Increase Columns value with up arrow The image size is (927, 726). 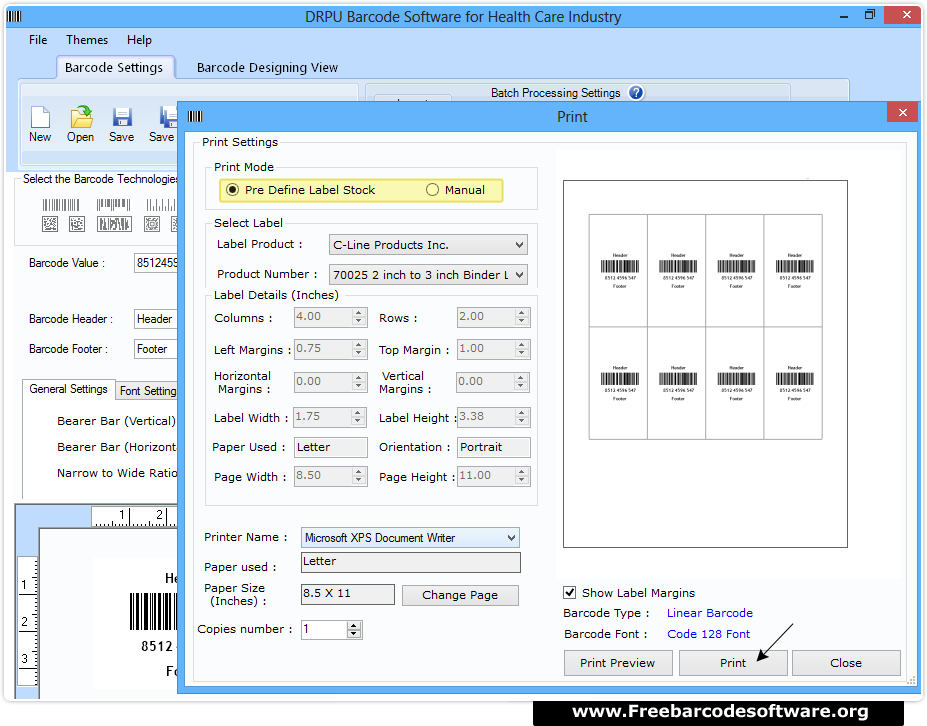(x=359, y=313)
